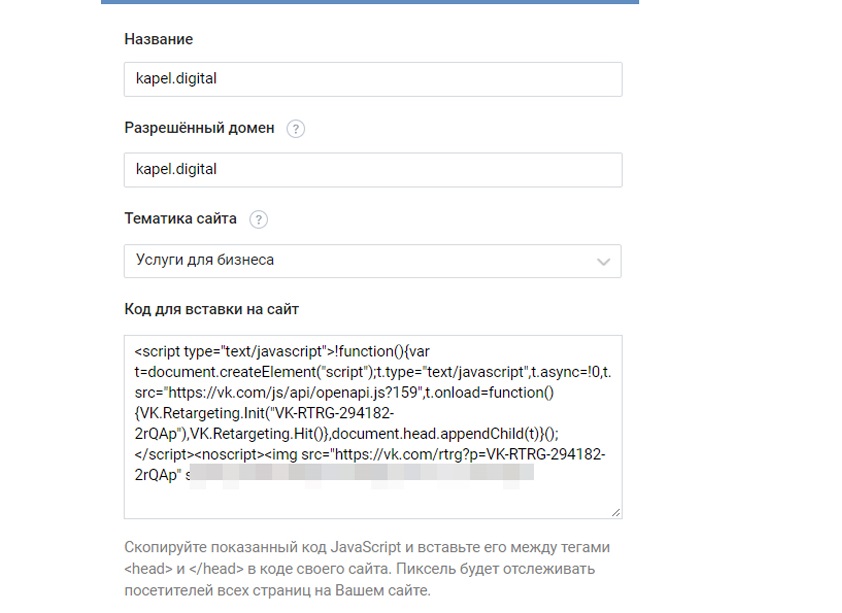Click inside the embed code text area
This screenshot has height=613, width=842.
pos(372,495)
